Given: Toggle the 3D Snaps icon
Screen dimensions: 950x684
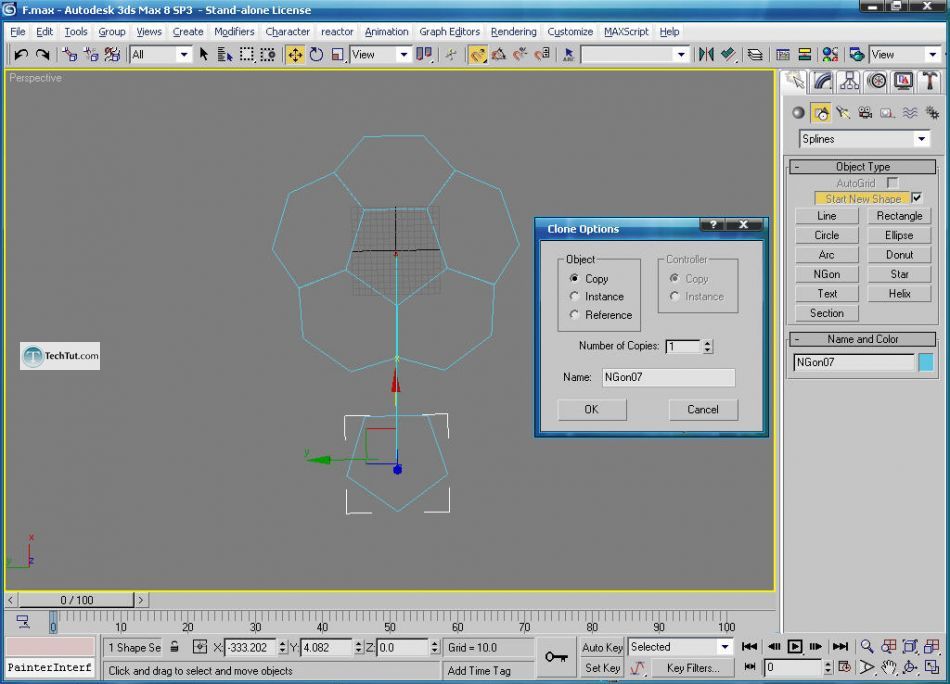Looking at the screenshot, I should (477, 55).
